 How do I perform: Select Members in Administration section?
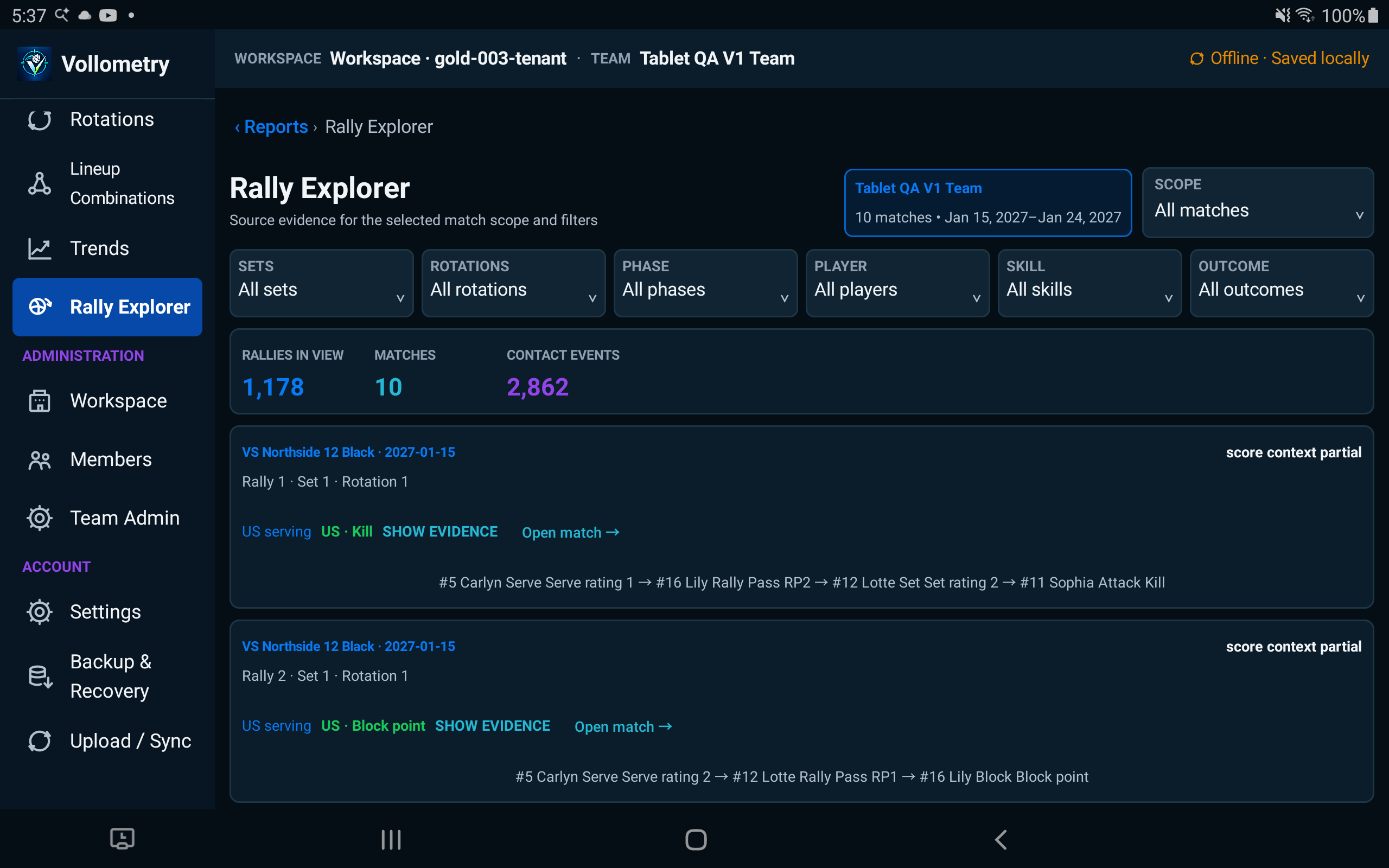point(107,460)
